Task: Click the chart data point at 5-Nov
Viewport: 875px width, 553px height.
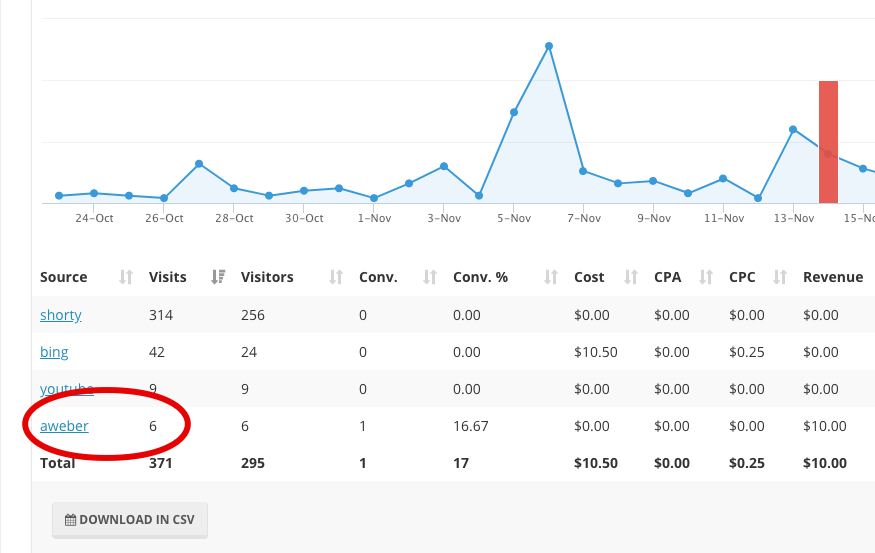Action: [514, 112]
